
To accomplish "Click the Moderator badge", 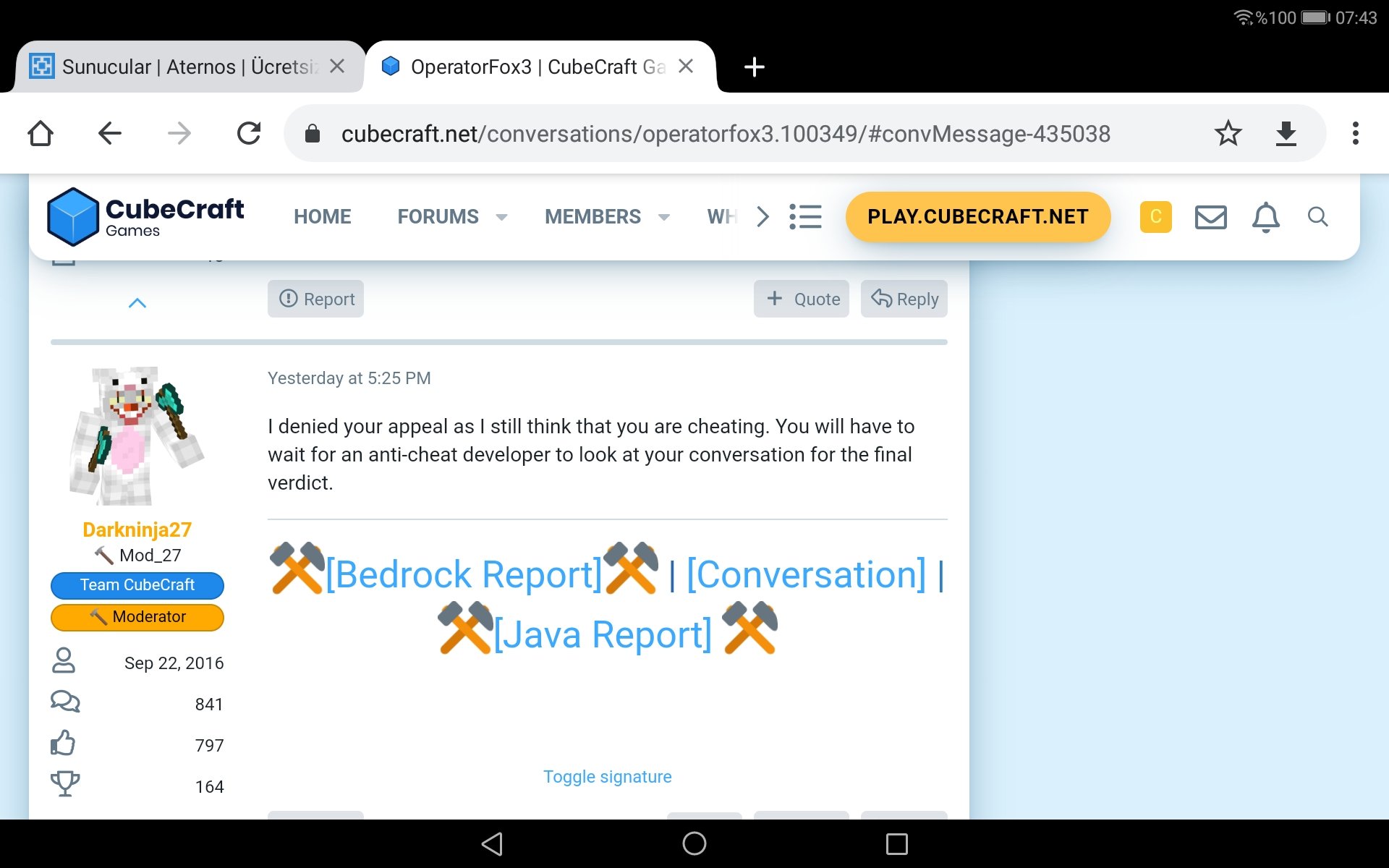I will pyautogui.click(x=137, y=617).
